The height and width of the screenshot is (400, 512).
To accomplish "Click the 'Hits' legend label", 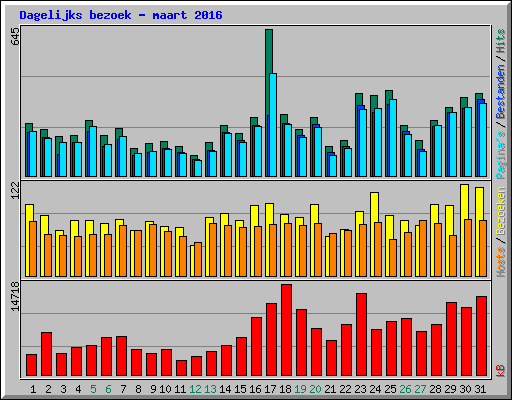I will click(x=501, y=41).
